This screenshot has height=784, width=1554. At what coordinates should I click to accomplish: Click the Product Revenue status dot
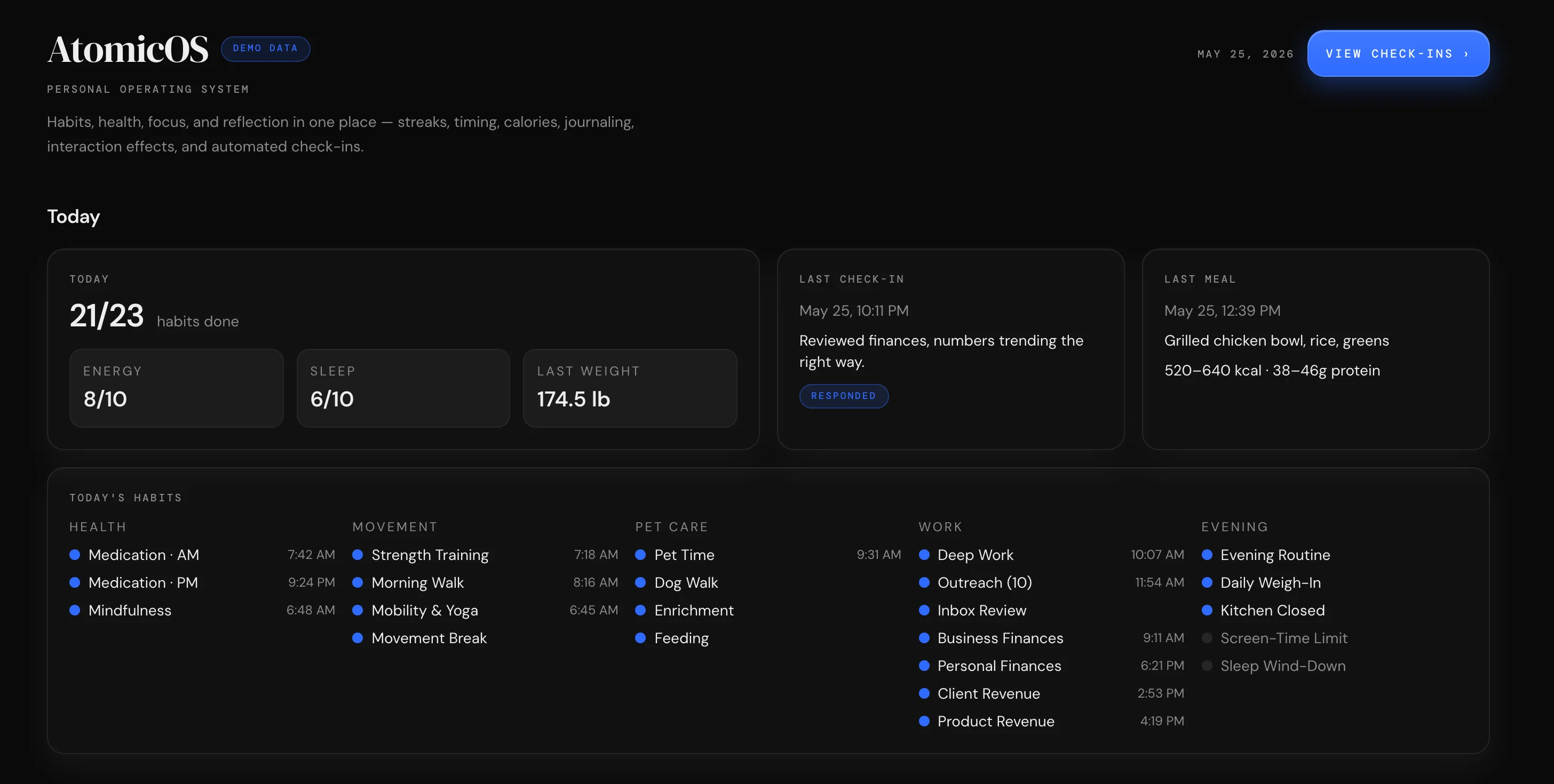click(x=924, y=721)
